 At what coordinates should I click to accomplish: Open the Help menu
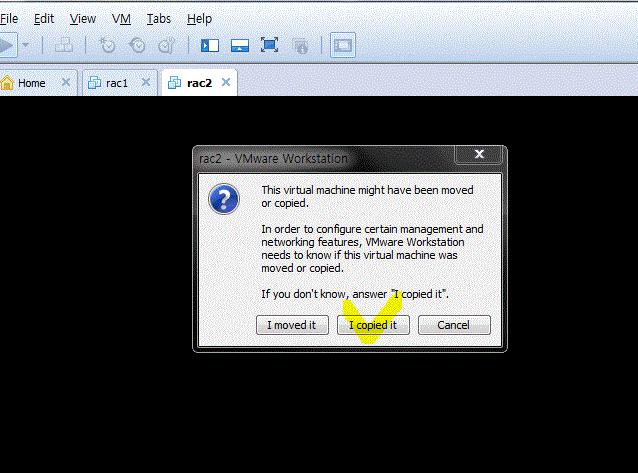tap(199, 19)
